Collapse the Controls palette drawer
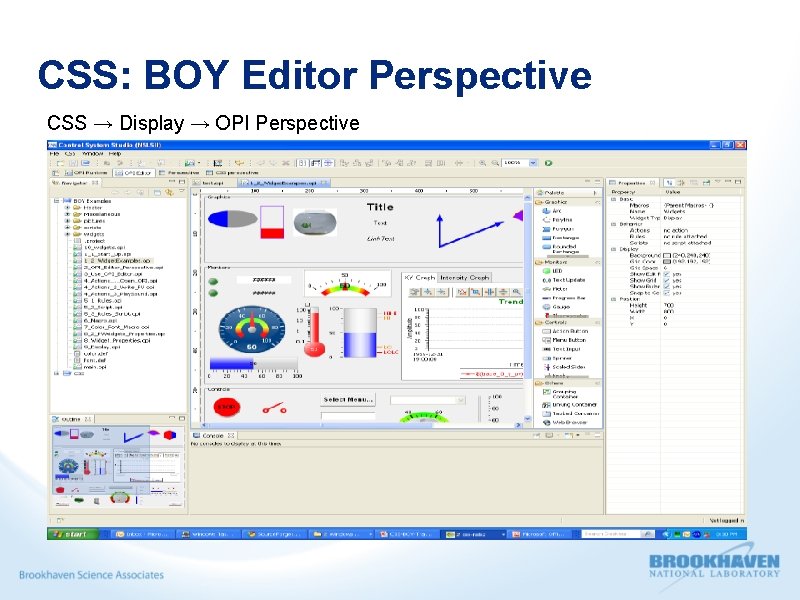The image size is (800, 600). [597, 322]
